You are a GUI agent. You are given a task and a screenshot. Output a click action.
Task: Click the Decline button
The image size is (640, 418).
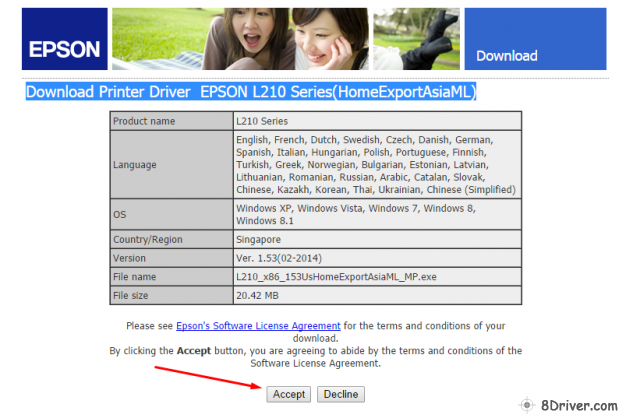(x=341, y=394)
